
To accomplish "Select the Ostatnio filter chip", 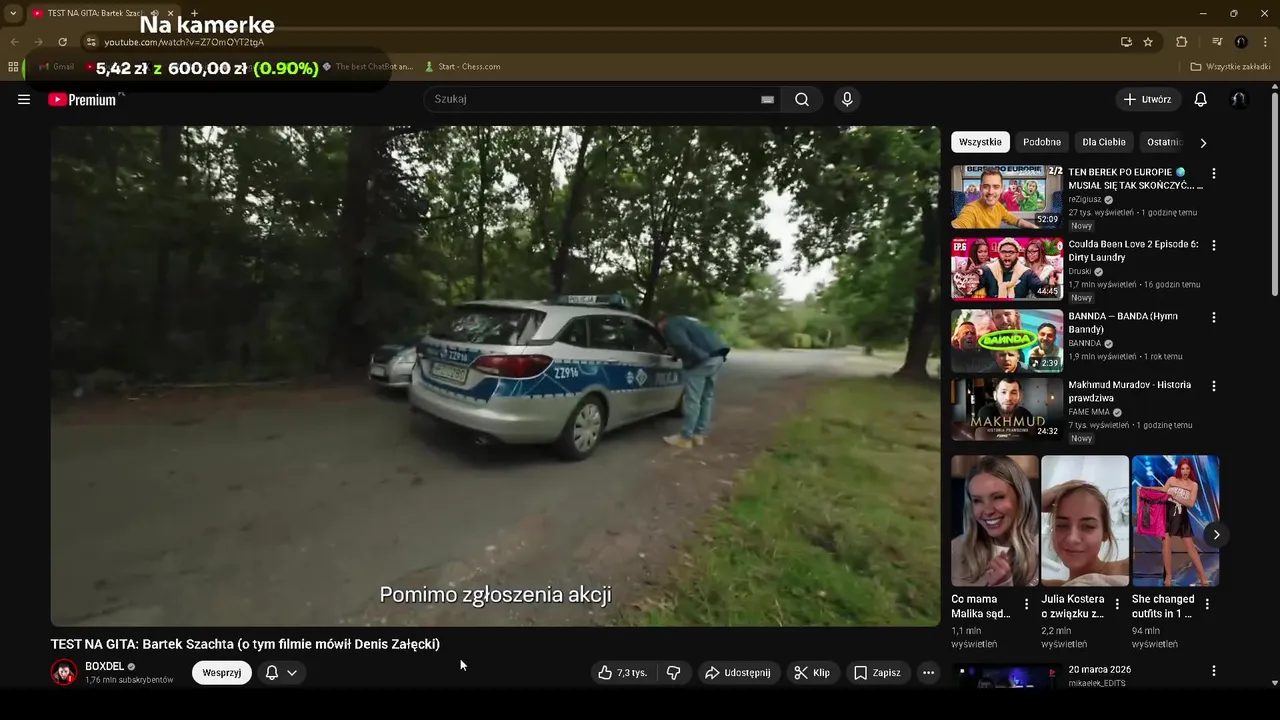I will click(1164, 142).
